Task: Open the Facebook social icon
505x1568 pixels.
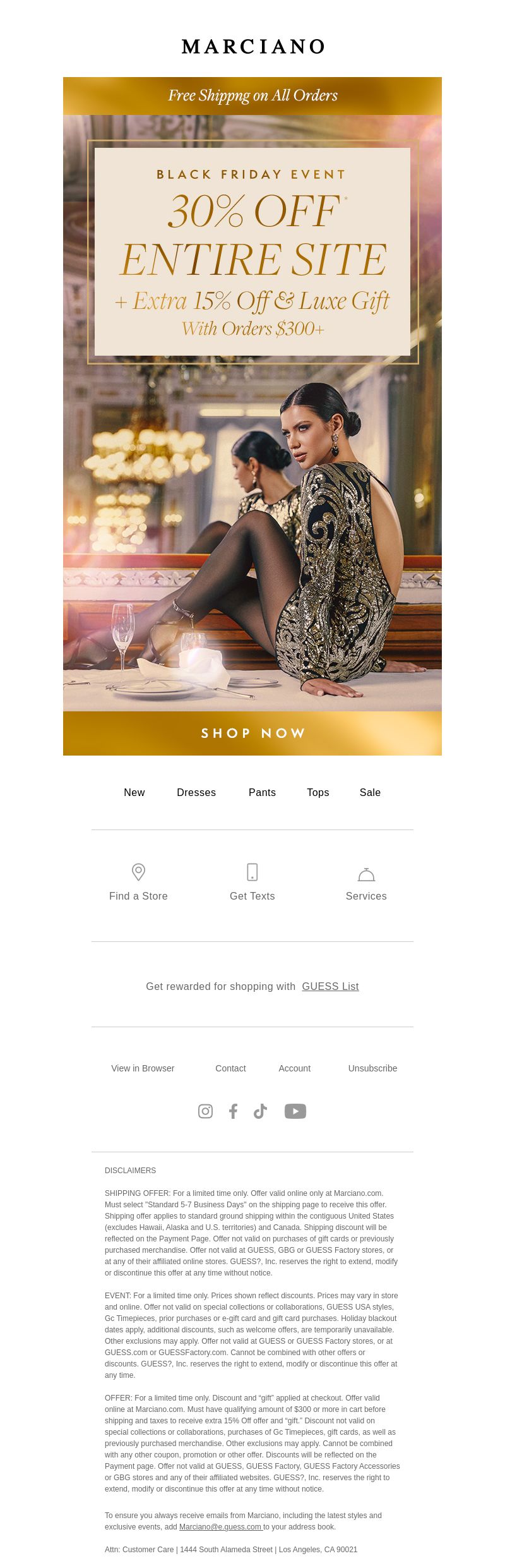Action: 233,1111
